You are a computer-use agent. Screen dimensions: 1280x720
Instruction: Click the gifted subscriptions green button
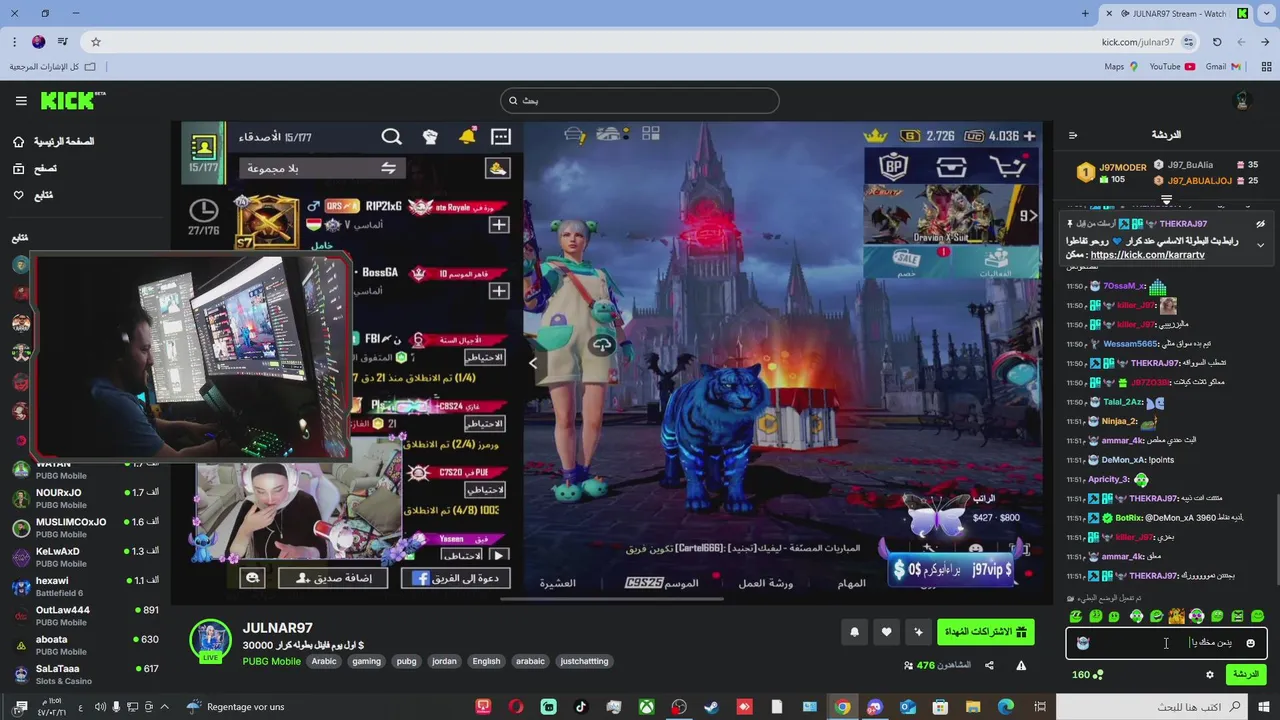coord(986,632)
